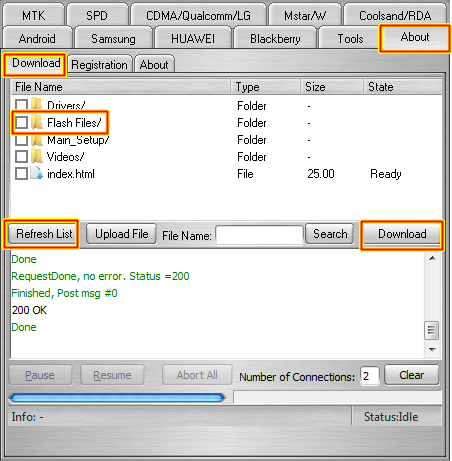Click the empty second progress bar
This screenshot has height=461, width=452.
(x=338, y=397)
